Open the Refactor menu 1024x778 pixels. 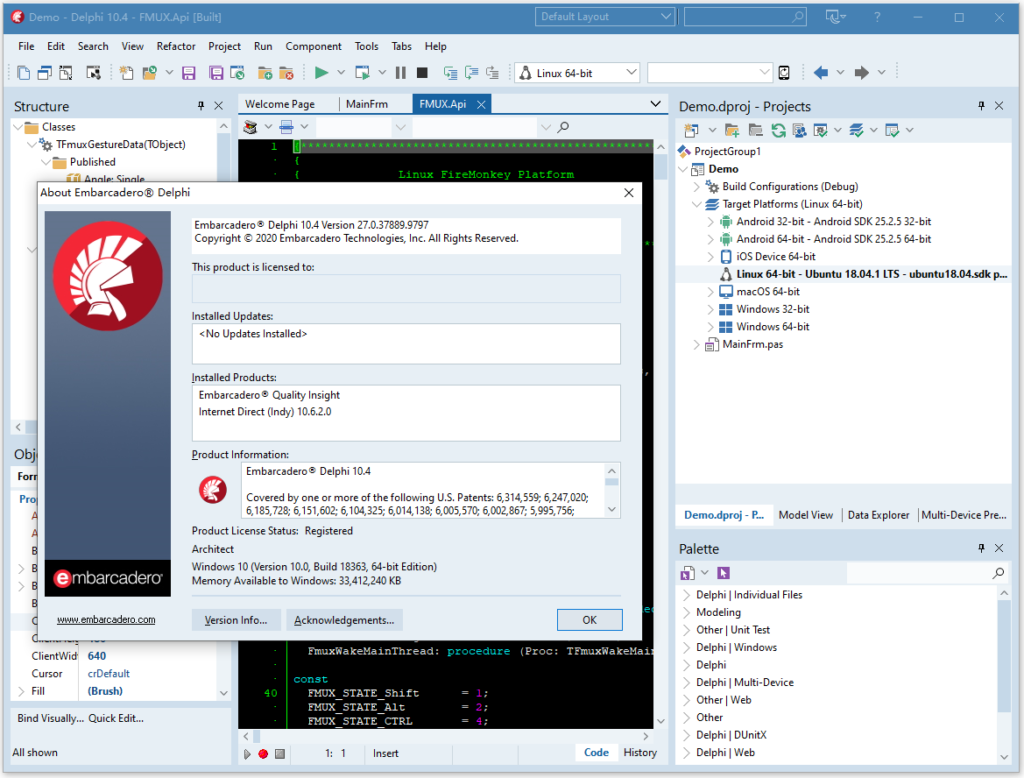[176, 46]
